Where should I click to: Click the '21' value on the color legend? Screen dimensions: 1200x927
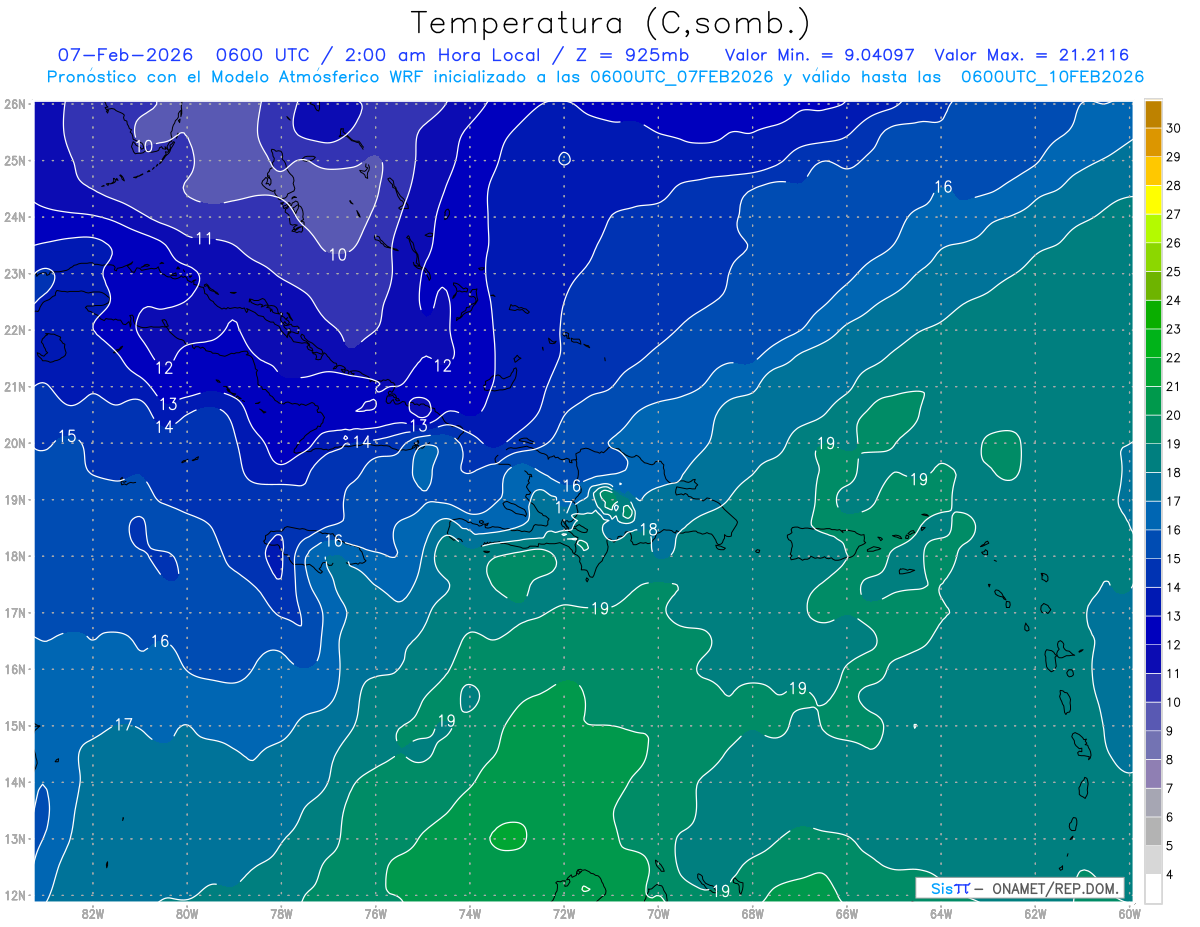1174,387
